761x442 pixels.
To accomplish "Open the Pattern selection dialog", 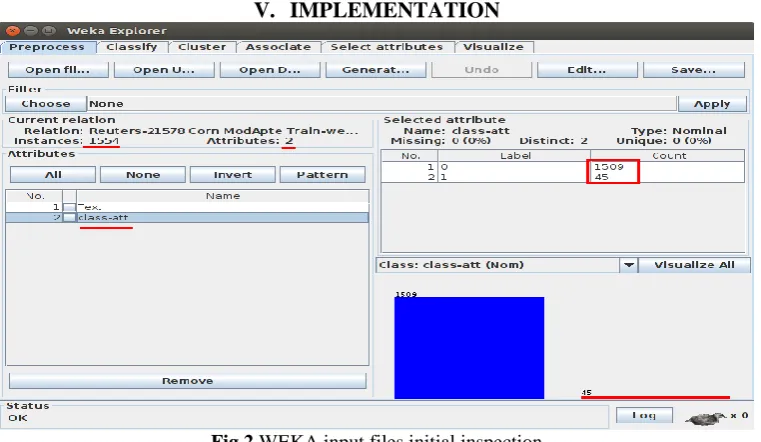I will pyautogui.click(x=322, y=175).
